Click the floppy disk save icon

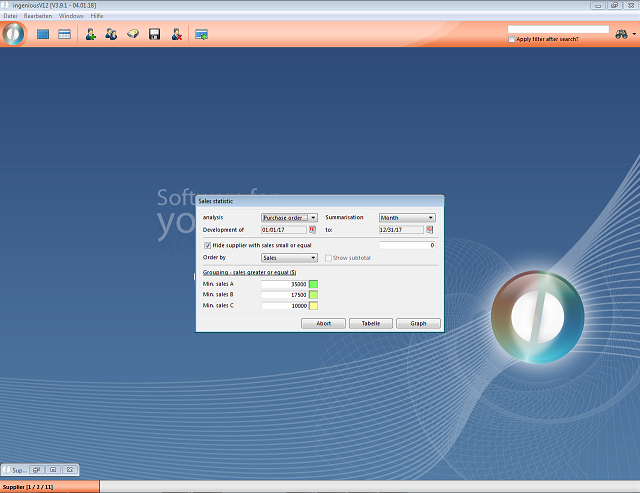[x=155, y=35]
